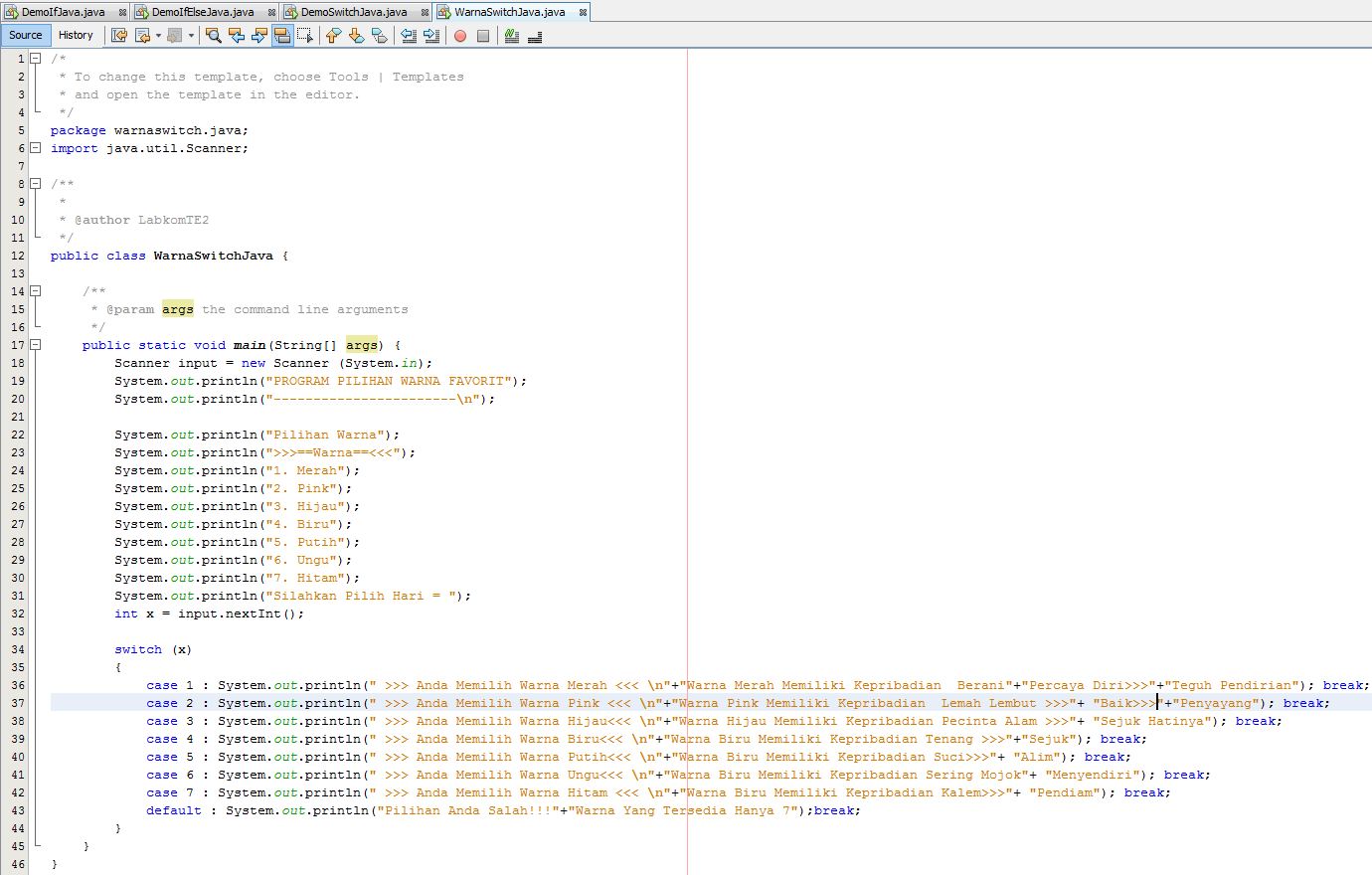Close the DemoIfElseJava.java tab
This screenshot has width=1372, height=875.
(271, 13)
